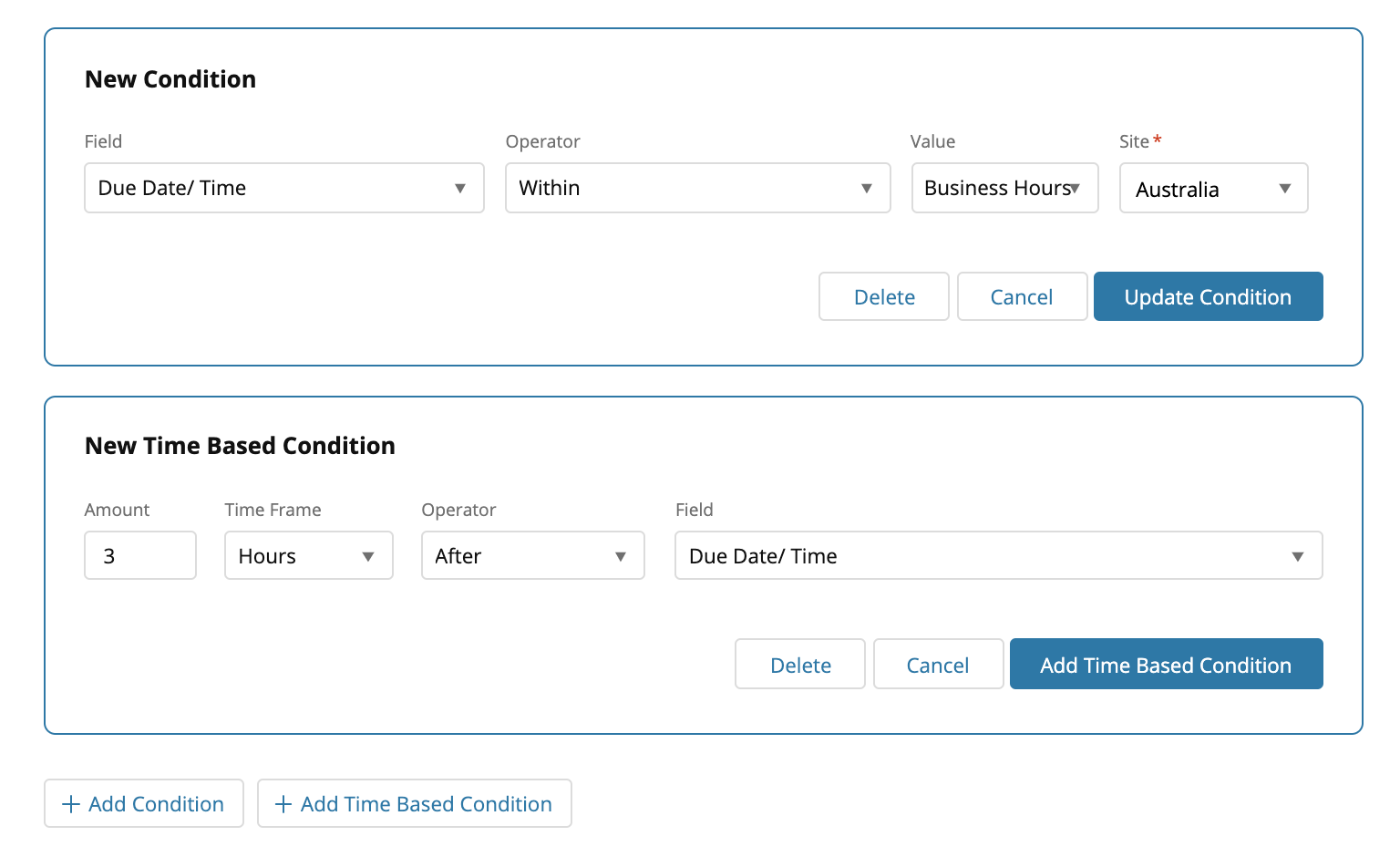Expand the Within operator dropdown
1400x857 pixels.
[697, 188]
